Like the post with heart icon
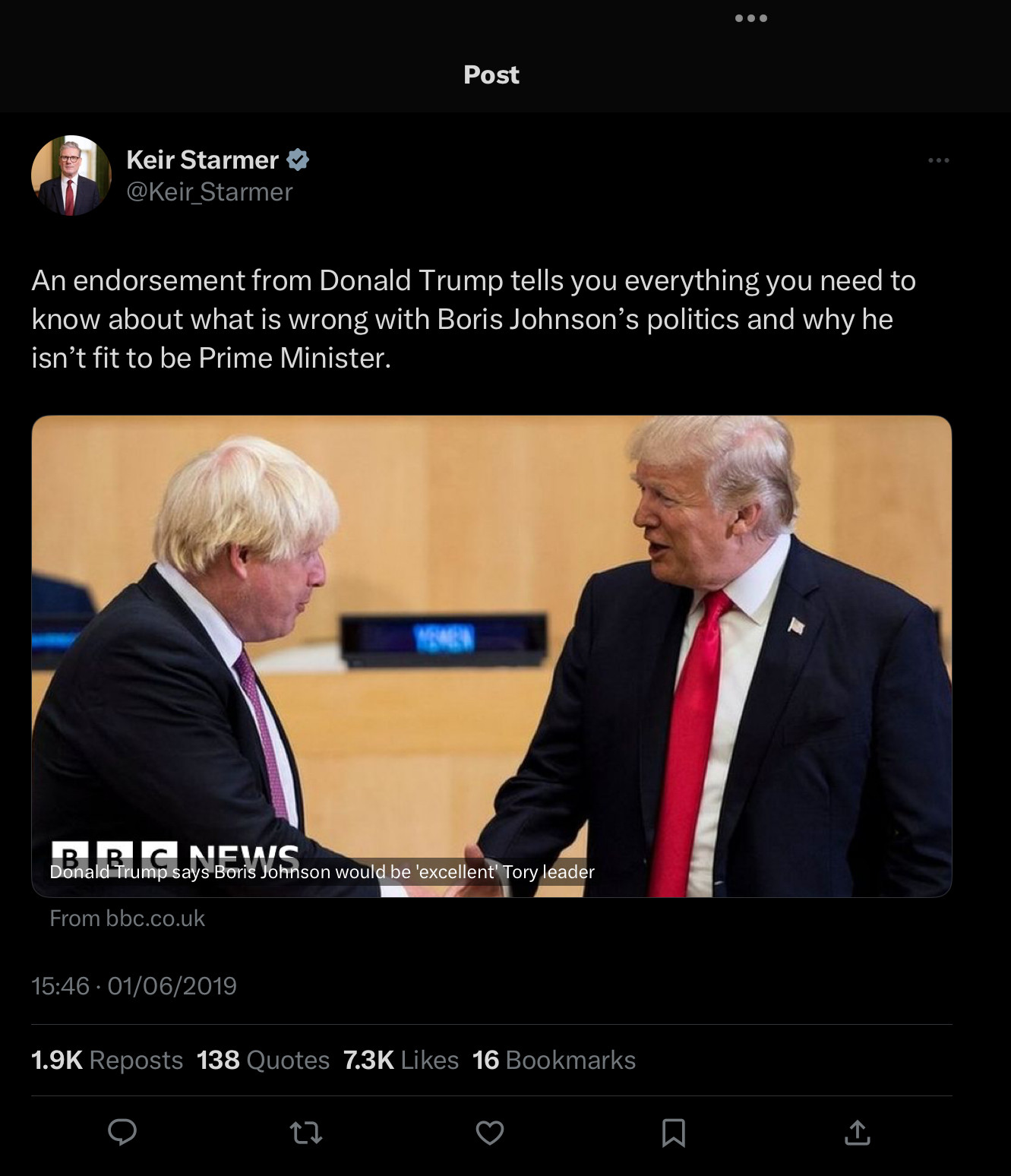Viewport: 1011px width, 1176px height. (490, 1133)
